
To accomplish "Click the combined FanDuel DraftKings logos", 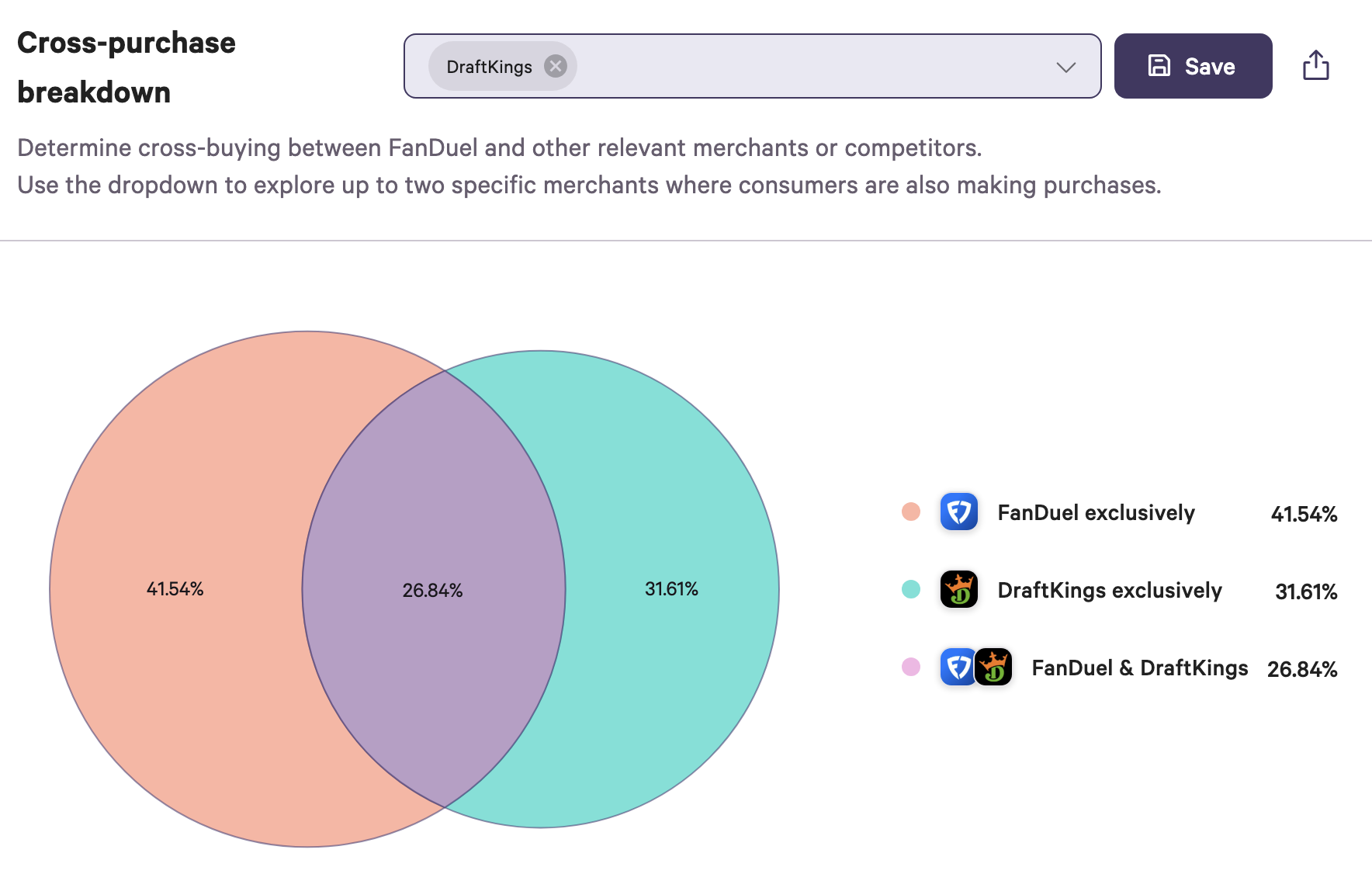I will click(x=976, y=668).
